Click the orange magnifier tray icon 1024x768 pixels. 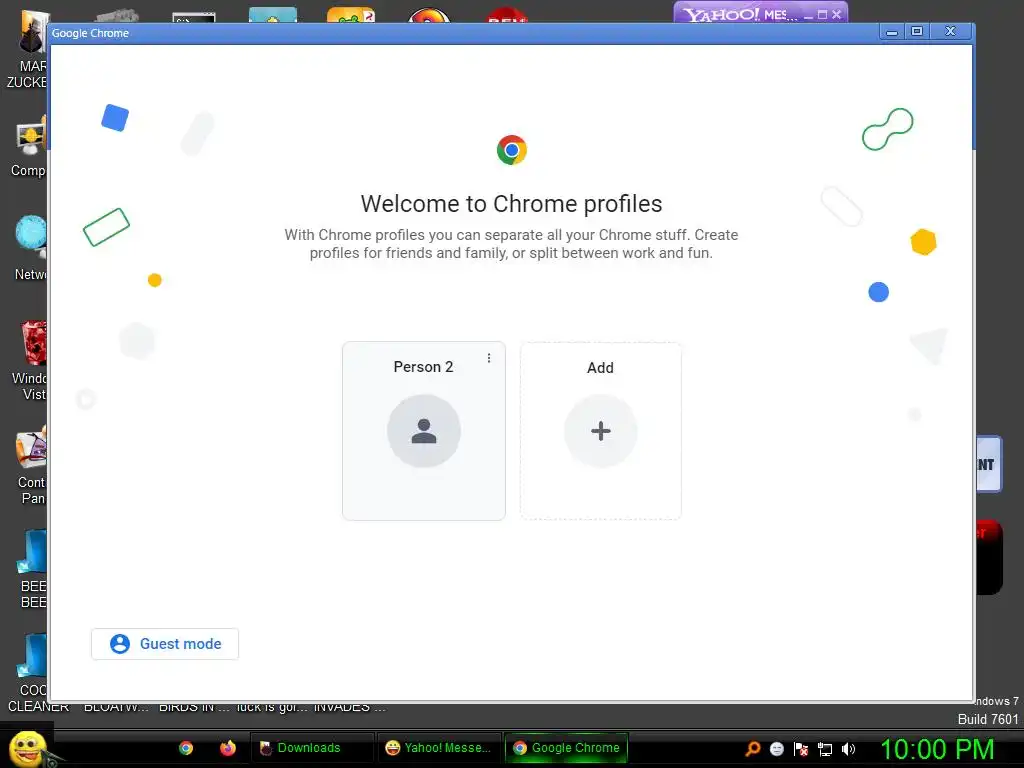[753, 749]
